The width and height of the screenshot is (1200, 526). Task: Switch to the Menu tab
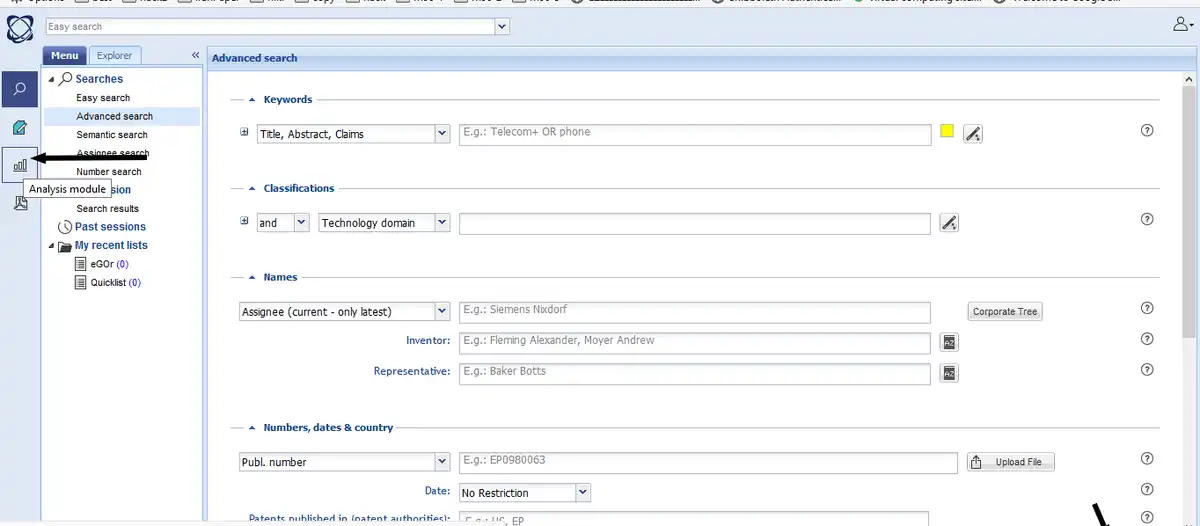65,56
